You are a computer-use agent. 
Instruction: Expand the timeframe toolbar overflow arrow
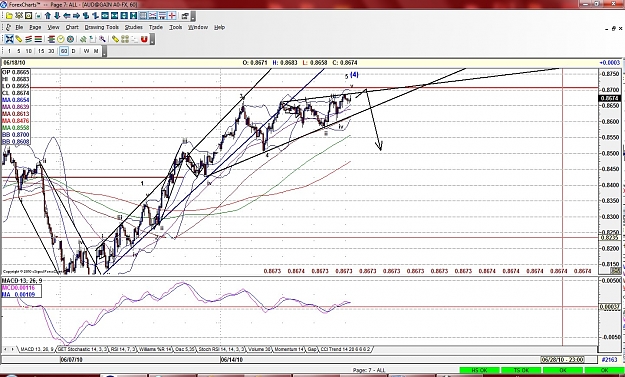[104, 51]
